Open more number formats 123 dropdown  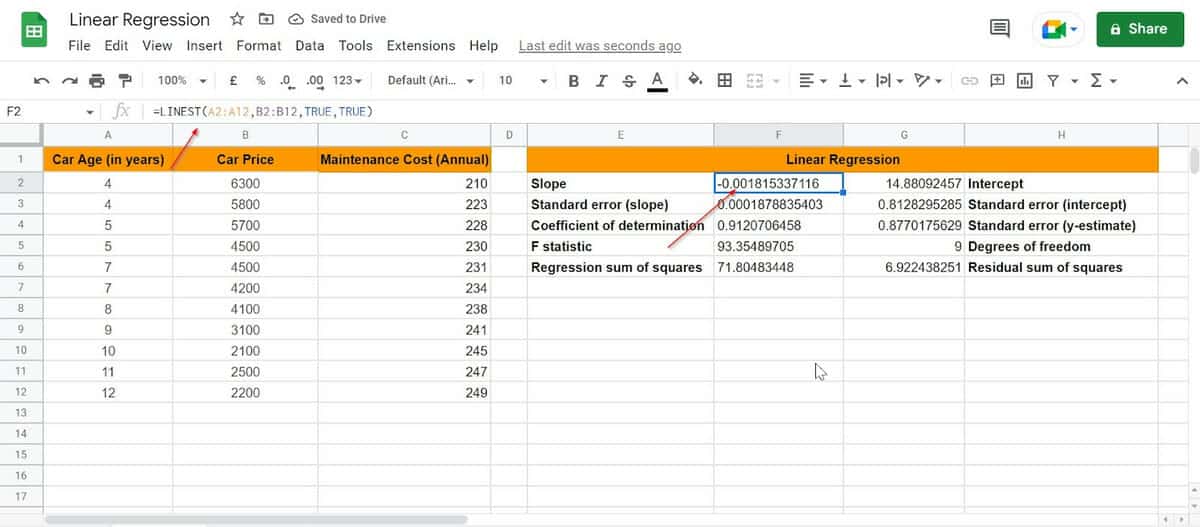click(347, 80)
